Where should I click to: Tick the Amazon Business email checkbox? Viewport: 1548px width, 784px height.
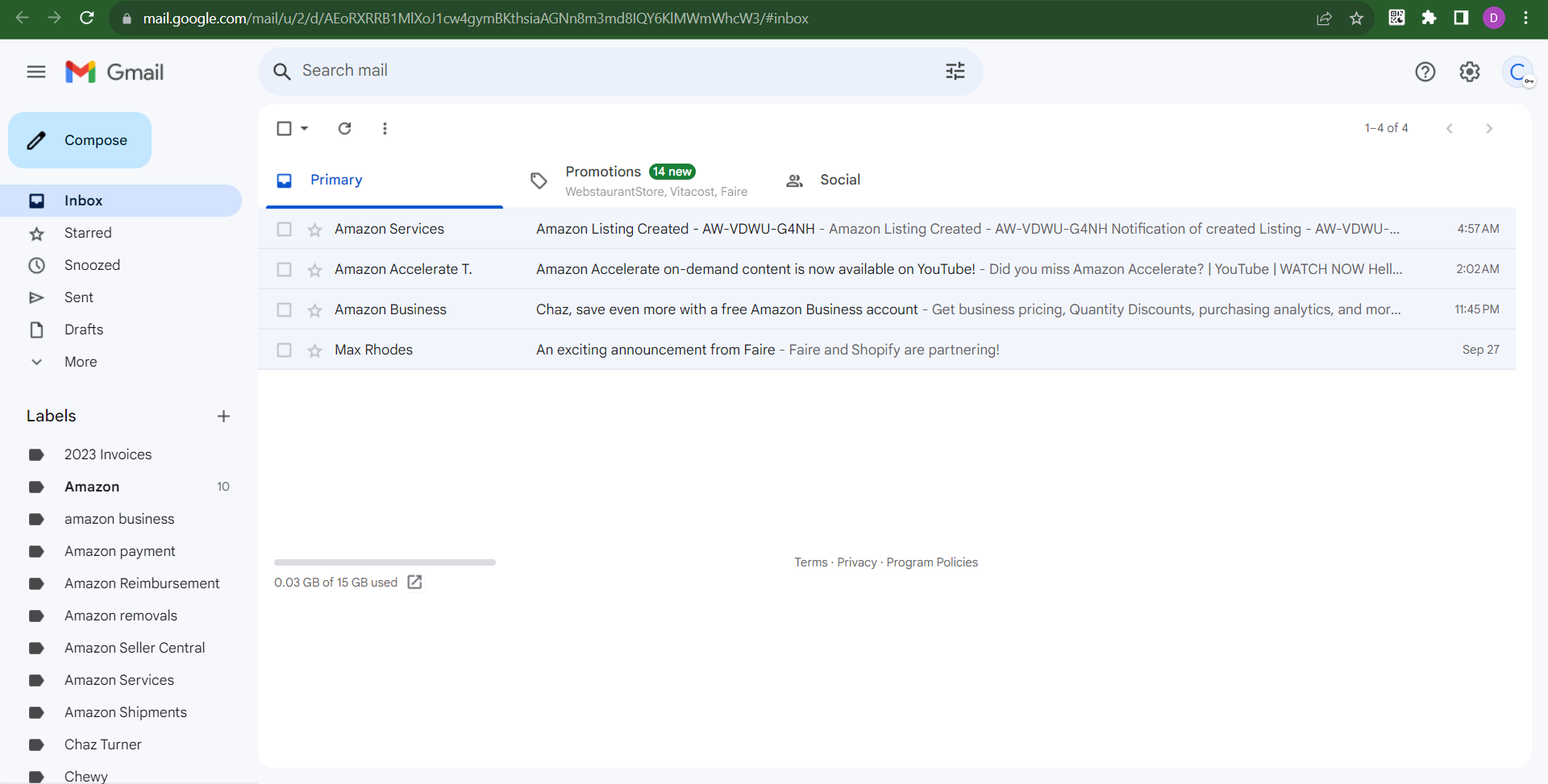click(284, 309)
